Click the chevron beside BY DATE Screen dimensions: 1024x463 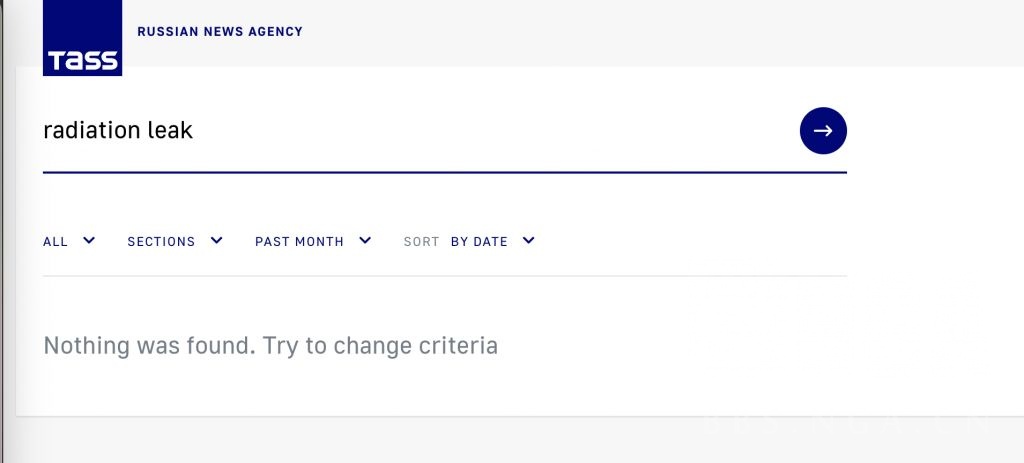click(x=528, y=240)
